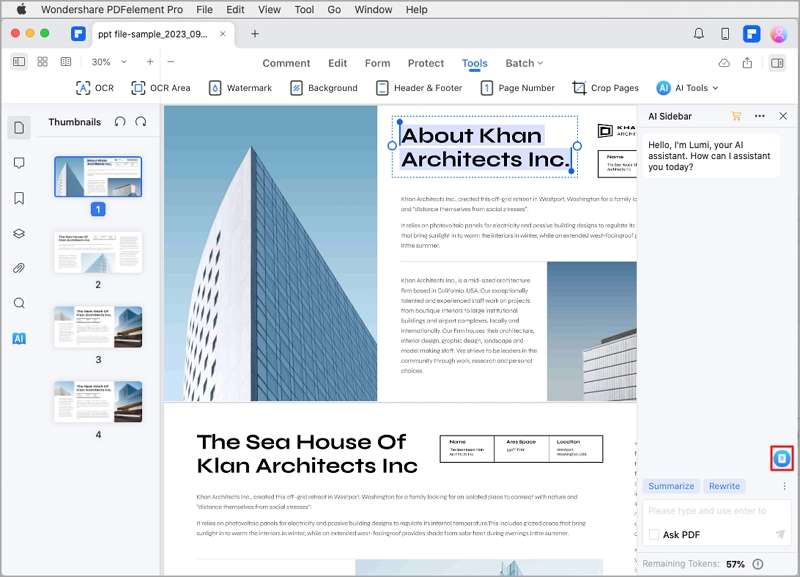This screenshot has height=577, width=800.
Task: Expand the AI Tools dropdown
Action: 687,88
